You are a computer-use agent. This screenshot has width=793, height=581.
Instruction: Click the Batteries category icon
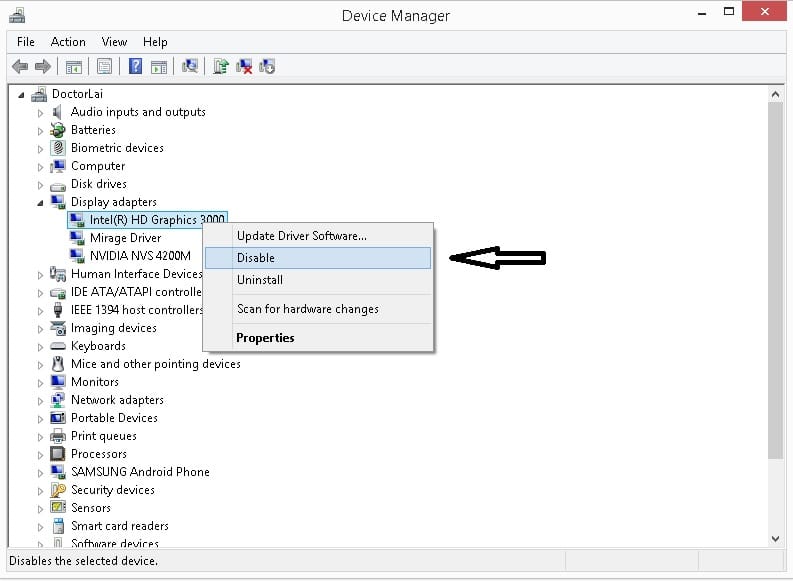58,130
